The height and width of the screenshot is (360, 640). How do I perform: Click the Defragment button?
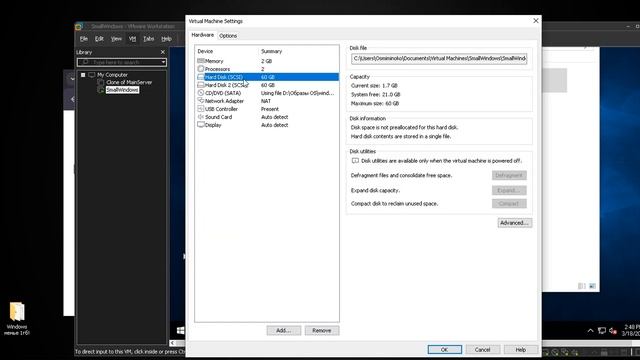(x=509, y=175)
